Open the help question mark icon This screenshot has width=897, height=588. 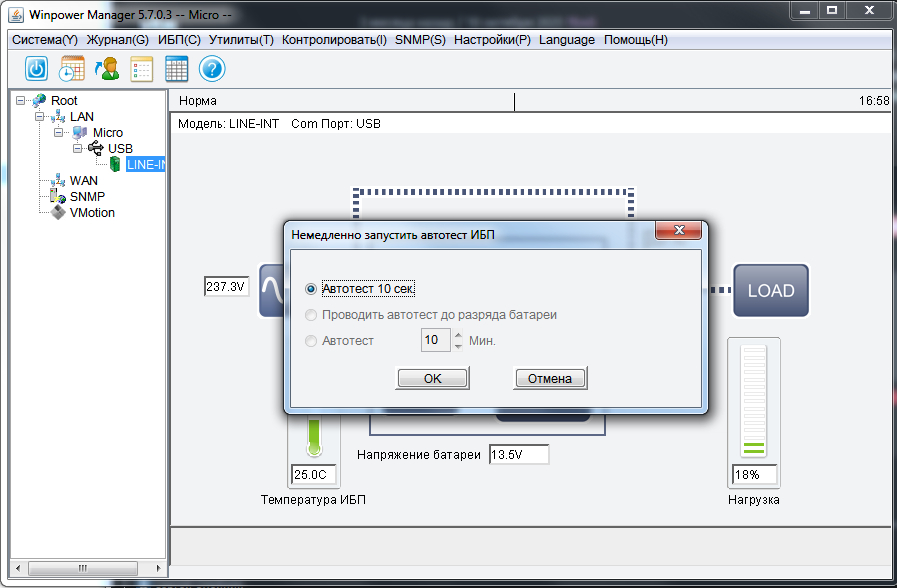click(212, 69)
